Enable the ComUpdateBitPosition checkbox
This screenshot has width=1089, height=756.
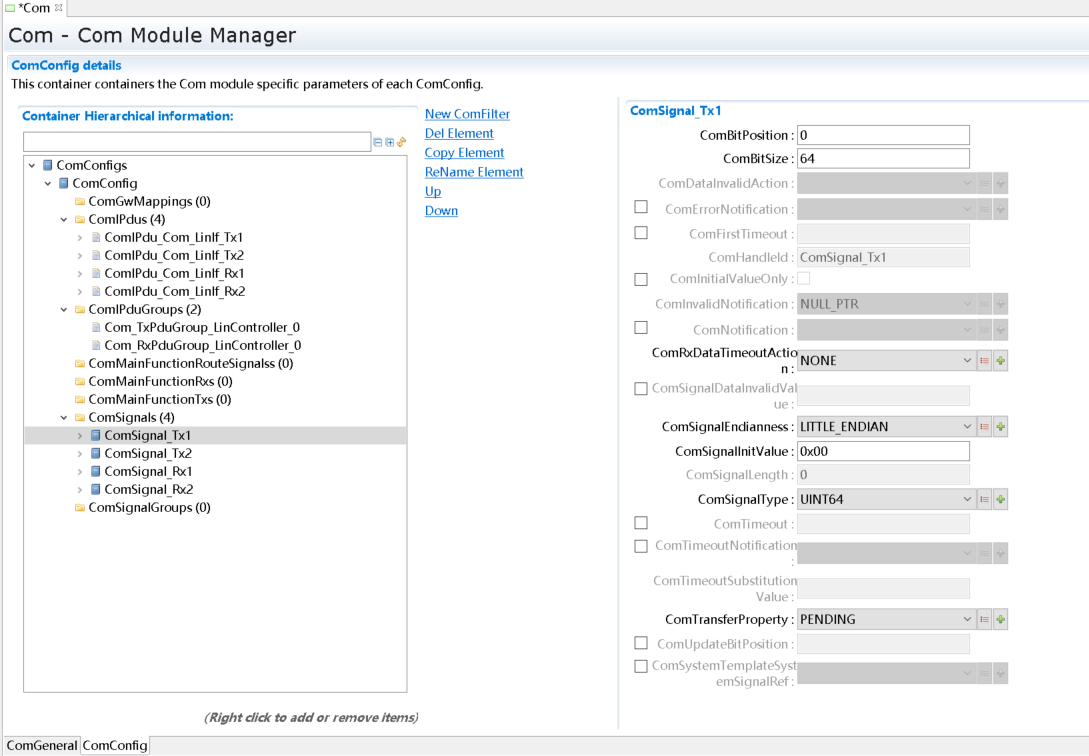[x=641, y=643]
